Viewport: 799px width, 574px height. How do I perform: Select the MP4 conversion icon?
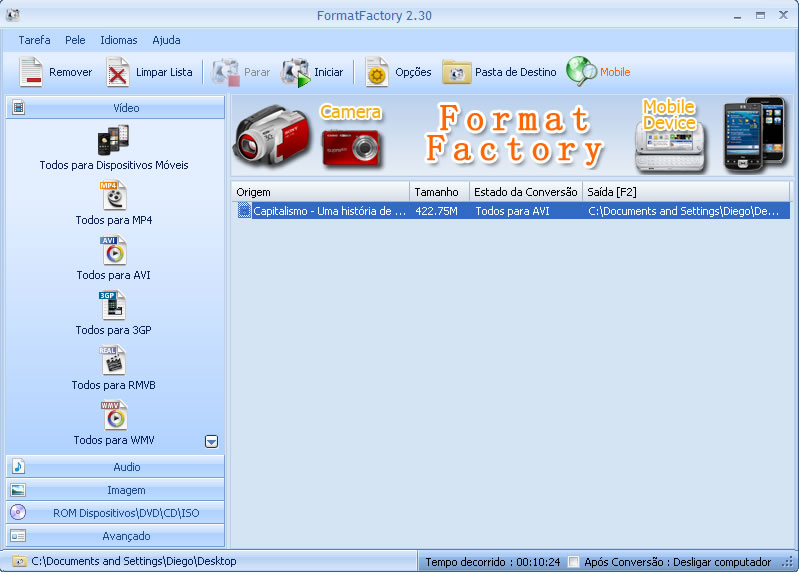pos(114,195)
